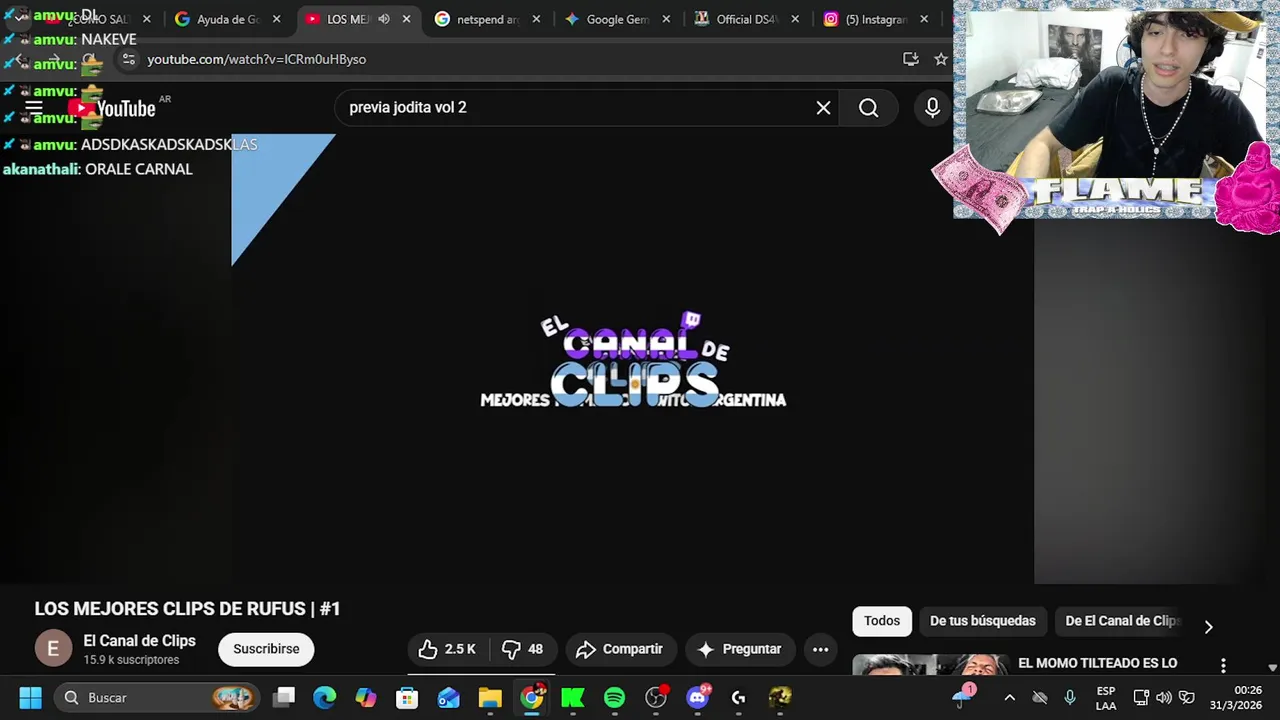Clear the search box with the X
This screenshot has height=720, width=1280.
pos(823,108)
